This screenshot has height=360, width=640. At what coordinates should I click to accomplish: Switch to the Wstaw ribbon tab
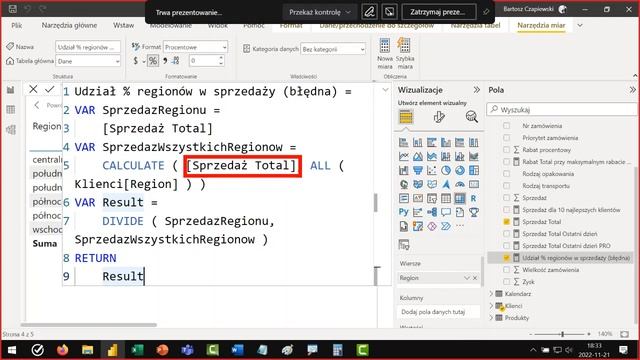point(124,25)
